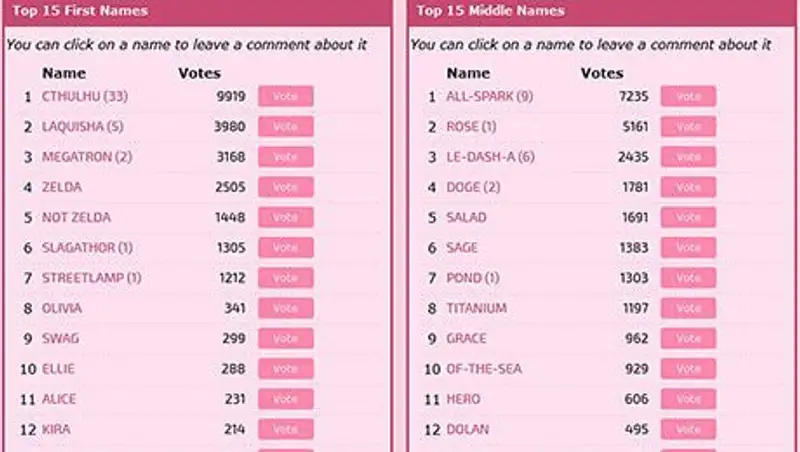Open the ELLIE name link
800x452 pixels.
[x=58, y=369]
